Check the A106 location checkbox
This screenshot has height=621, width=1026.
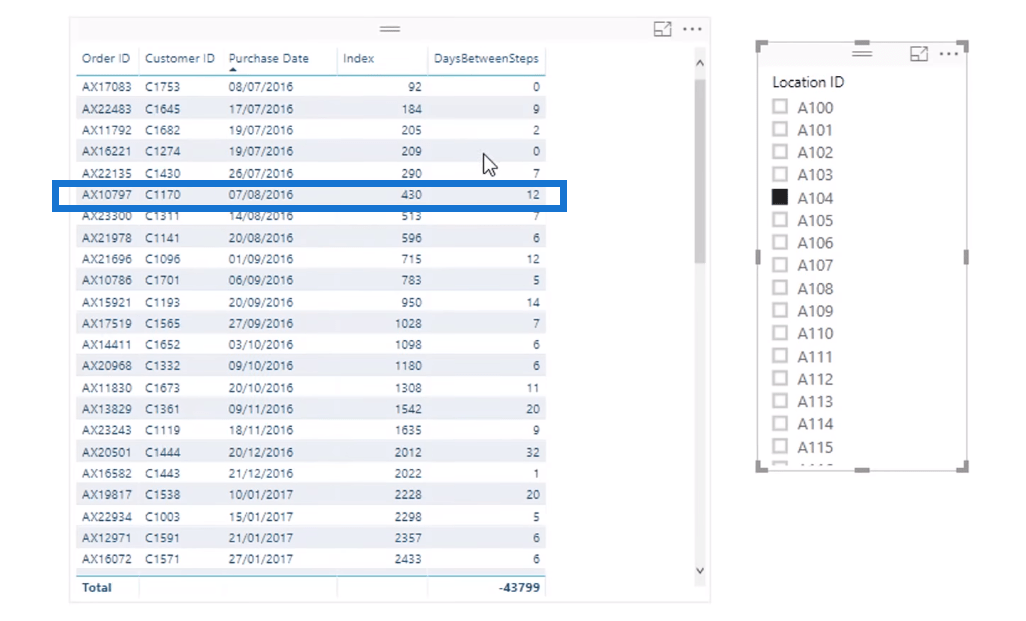(779, 242)
